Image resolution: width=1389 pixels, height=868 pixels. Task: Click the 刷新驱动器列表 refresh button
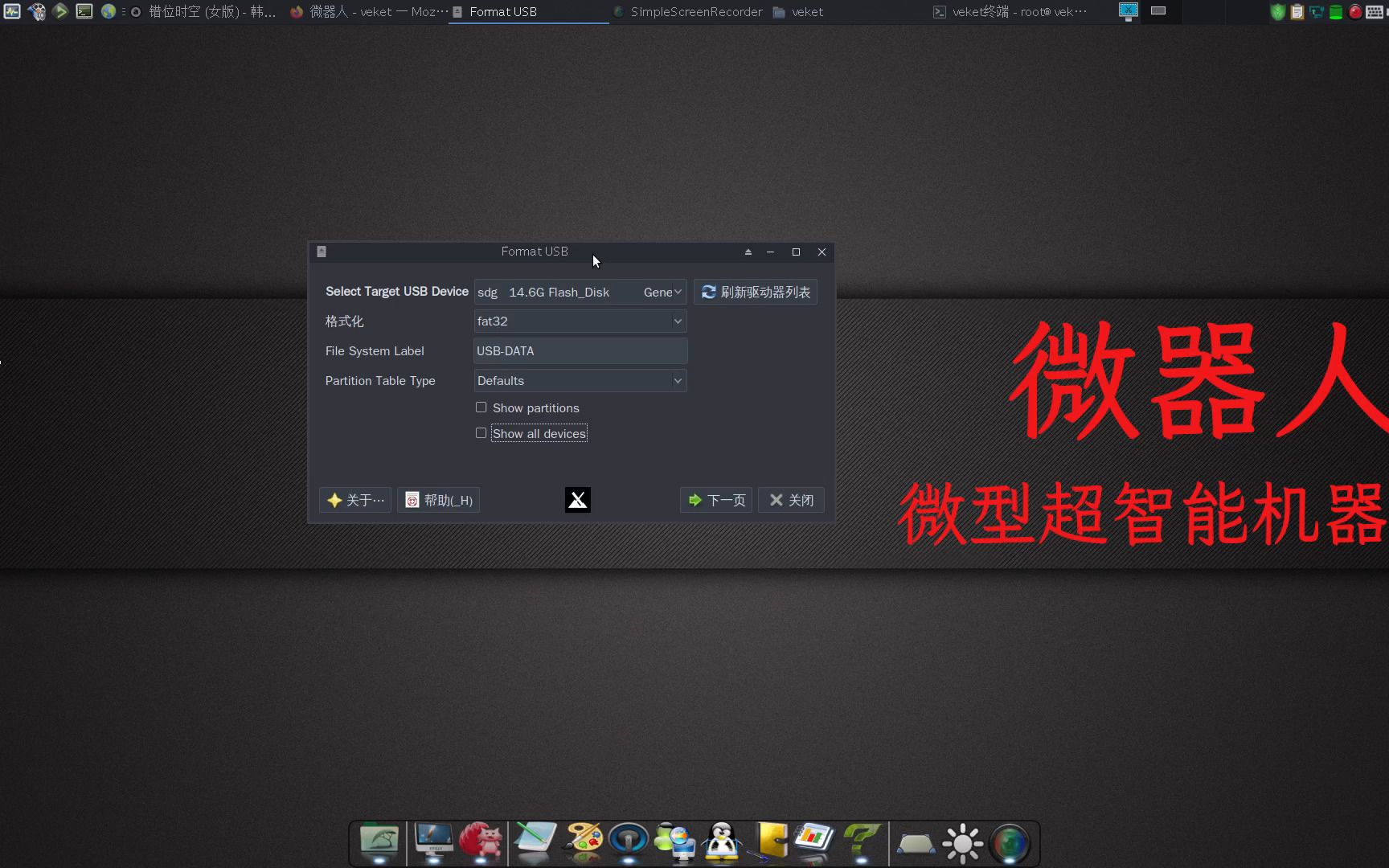point(756,292)
